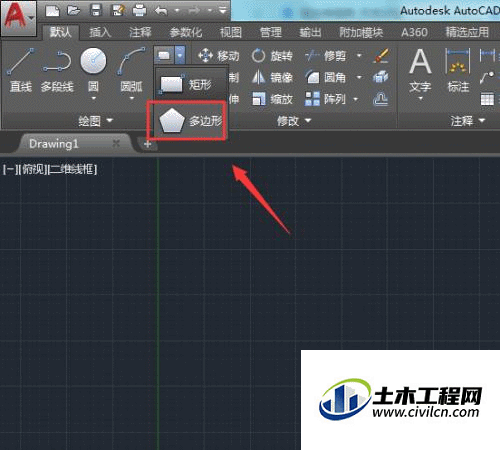500x450 pixels.
Task: Open the 俯视 view controls
Action: point(32,169)
